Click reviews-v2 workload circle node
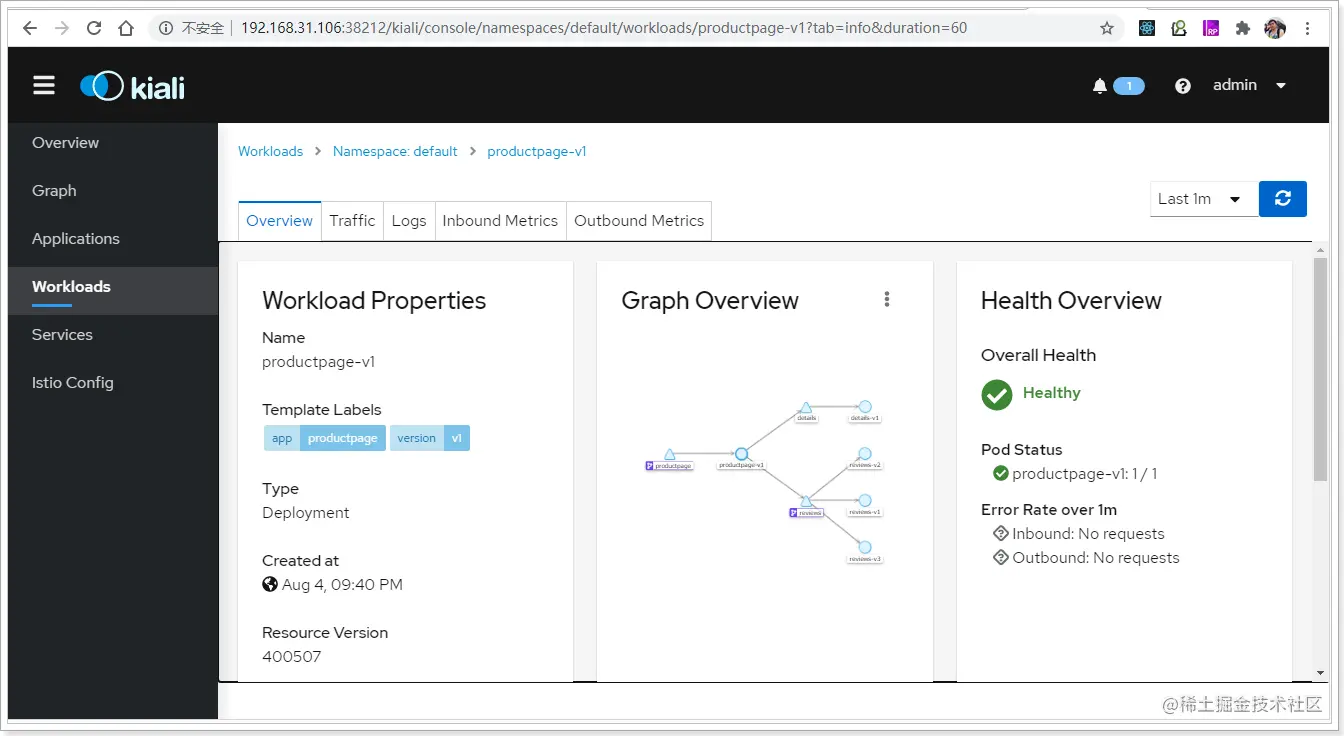The height and width of the screenshot is (736, 1344). coord(865,454)
